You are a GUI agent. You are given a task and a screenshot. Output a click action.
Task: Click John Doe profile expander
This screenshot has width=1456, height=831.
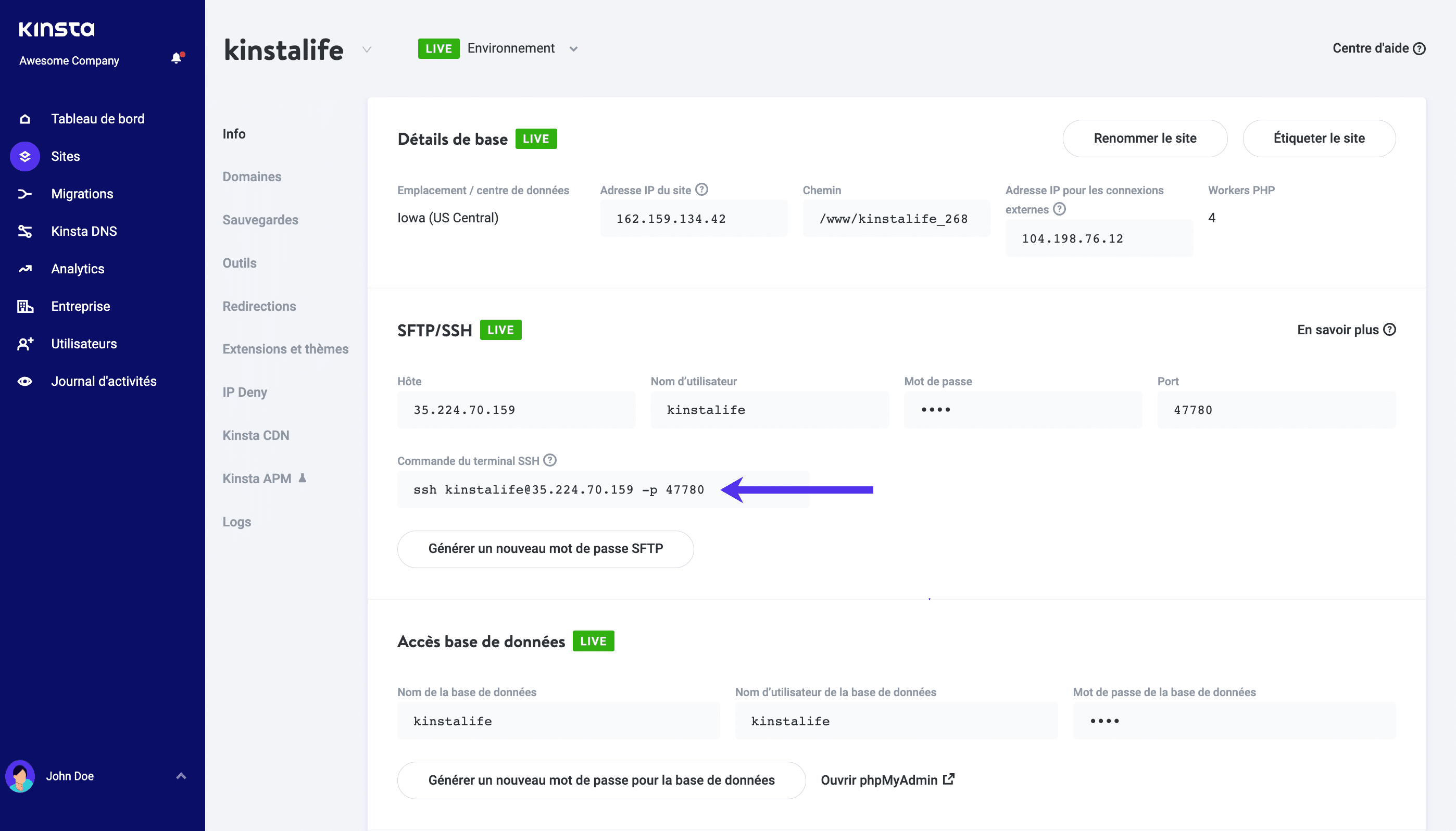pos(180,775)
